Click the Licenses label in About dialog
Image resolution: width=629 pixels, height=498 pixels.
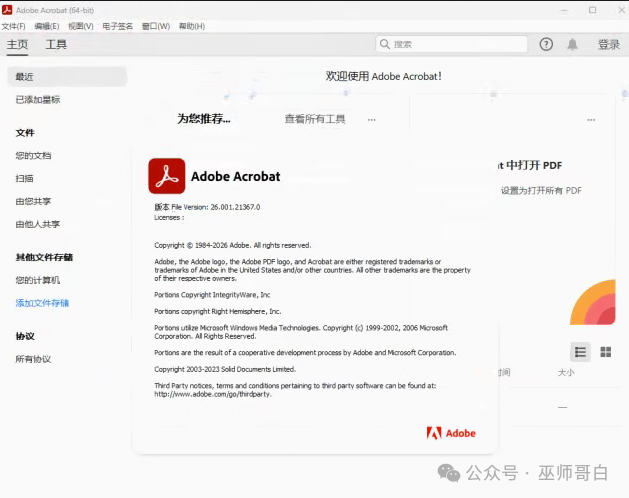pyautogui.click(x=169, y=217)
